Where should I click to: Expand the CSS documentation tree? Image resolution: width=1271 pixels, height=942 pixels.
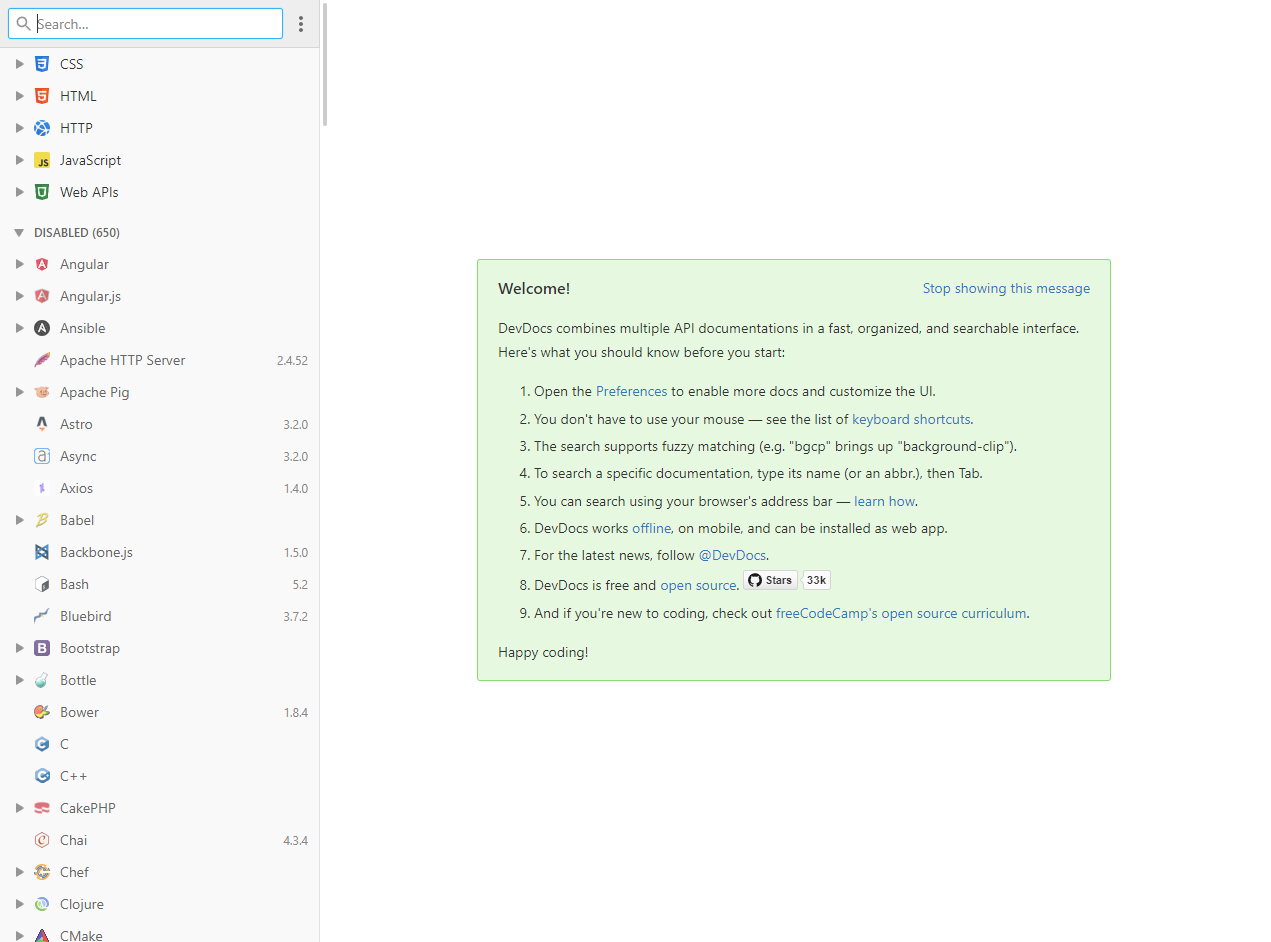tap(19, 64)
